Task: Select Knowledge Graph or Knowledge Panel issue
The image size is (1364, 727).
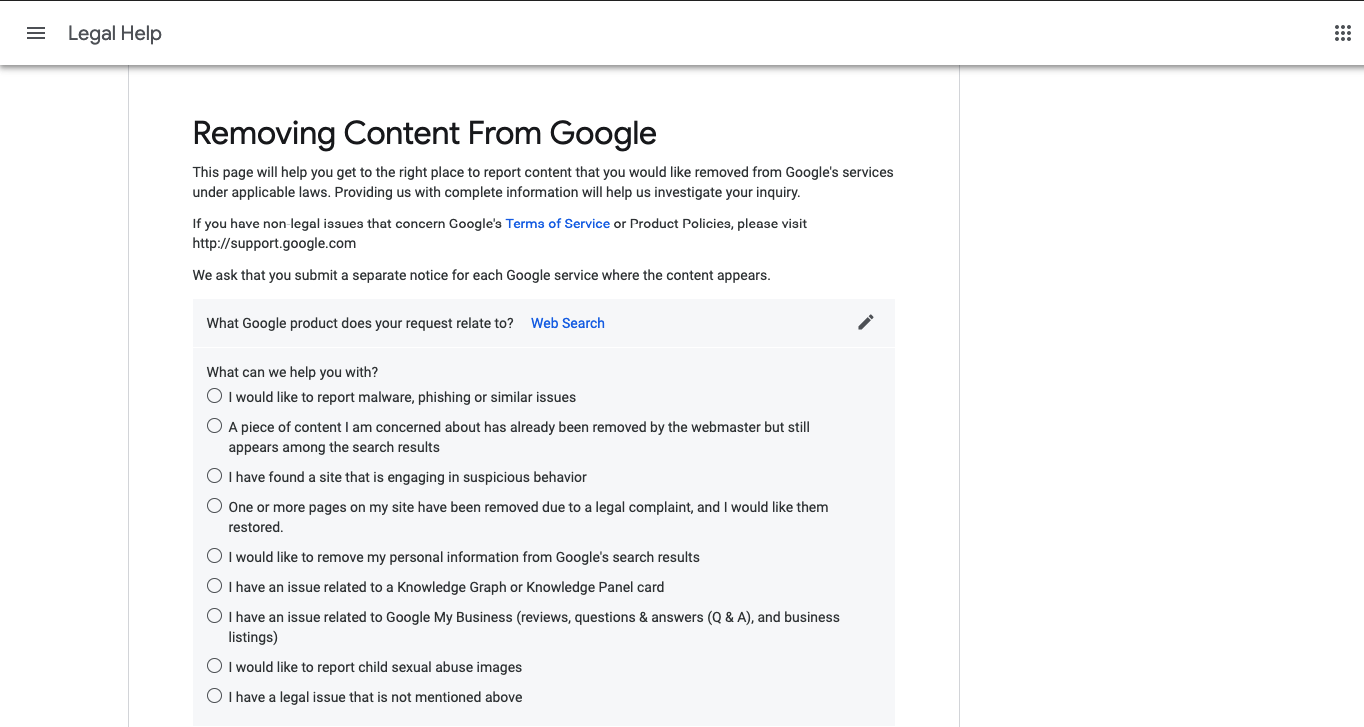Action: tap(214, 586)
